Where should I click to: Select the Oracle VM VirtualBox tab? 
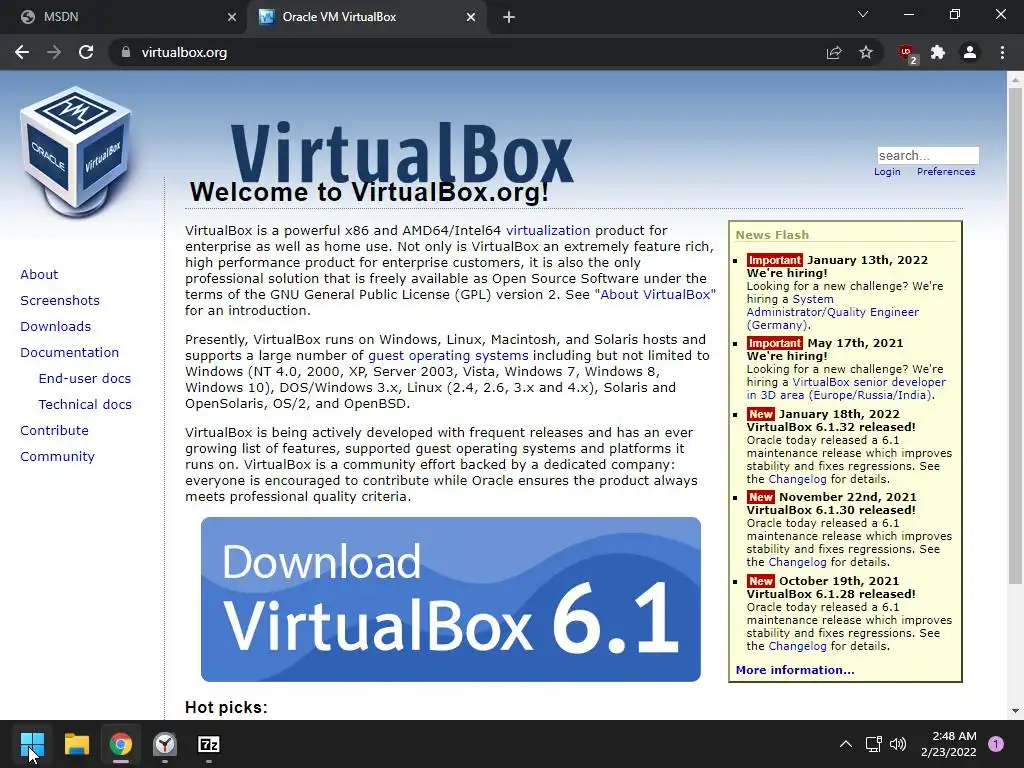pyautogui.click(x=366, y=18)
